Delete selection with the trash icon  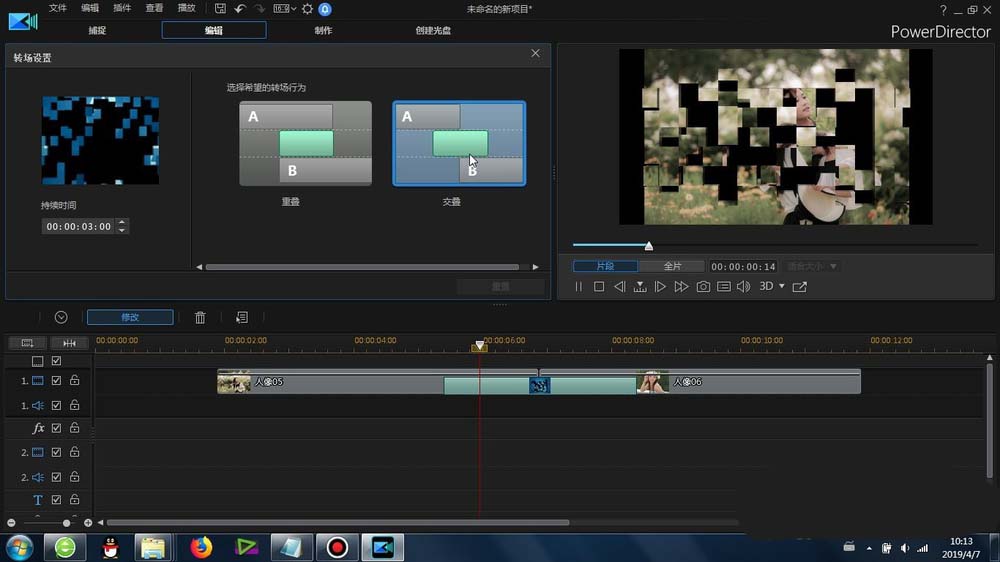(200, 317)
